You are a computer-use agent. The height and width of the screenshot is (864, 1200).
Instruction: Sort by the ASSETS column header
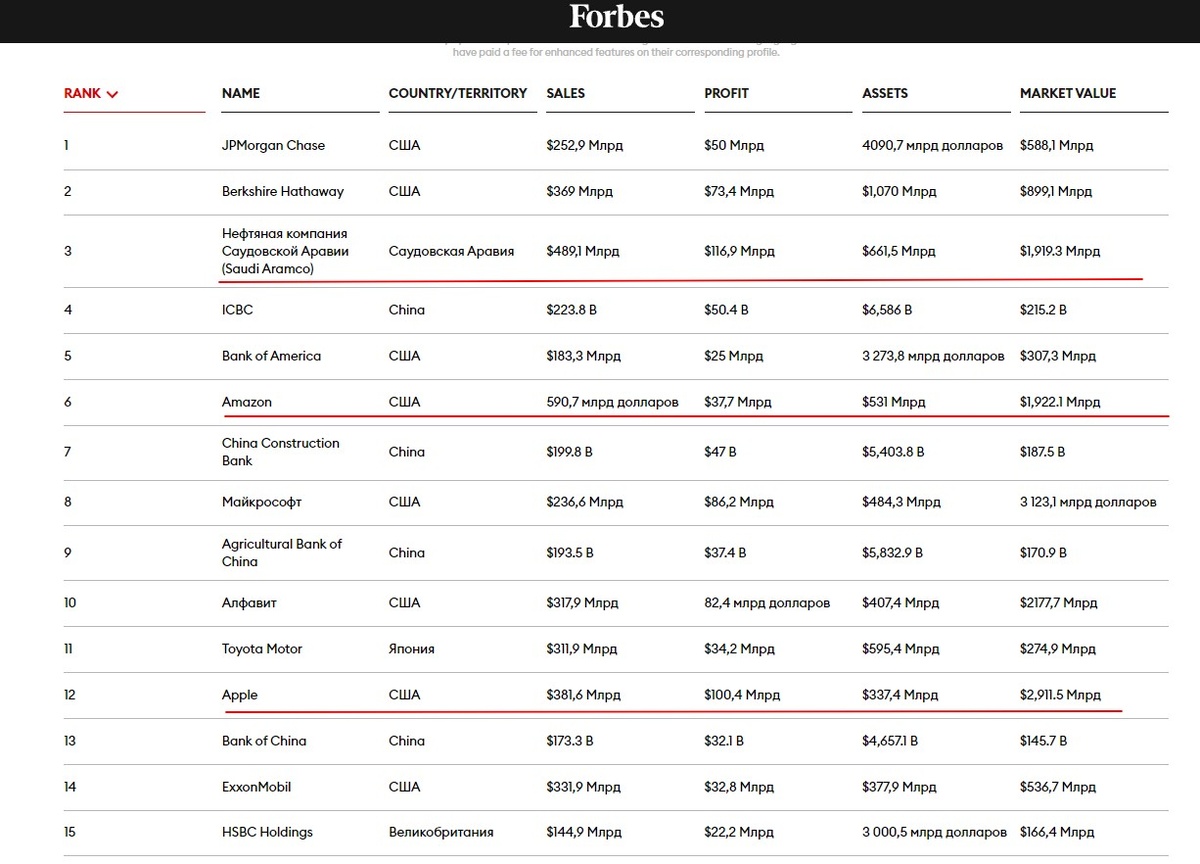point(885,93)
